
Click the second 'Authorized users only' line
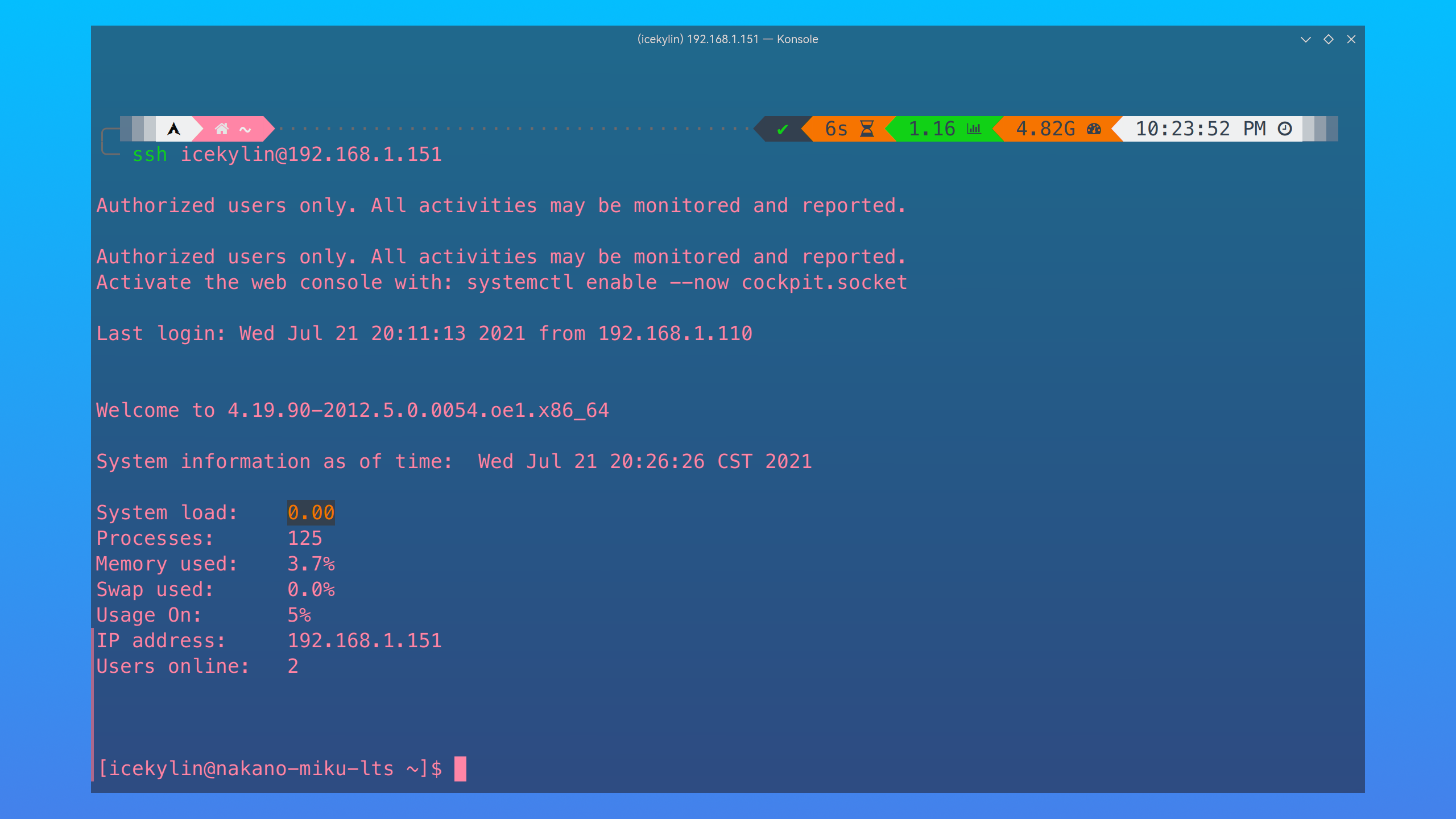(x=501, y=257)
